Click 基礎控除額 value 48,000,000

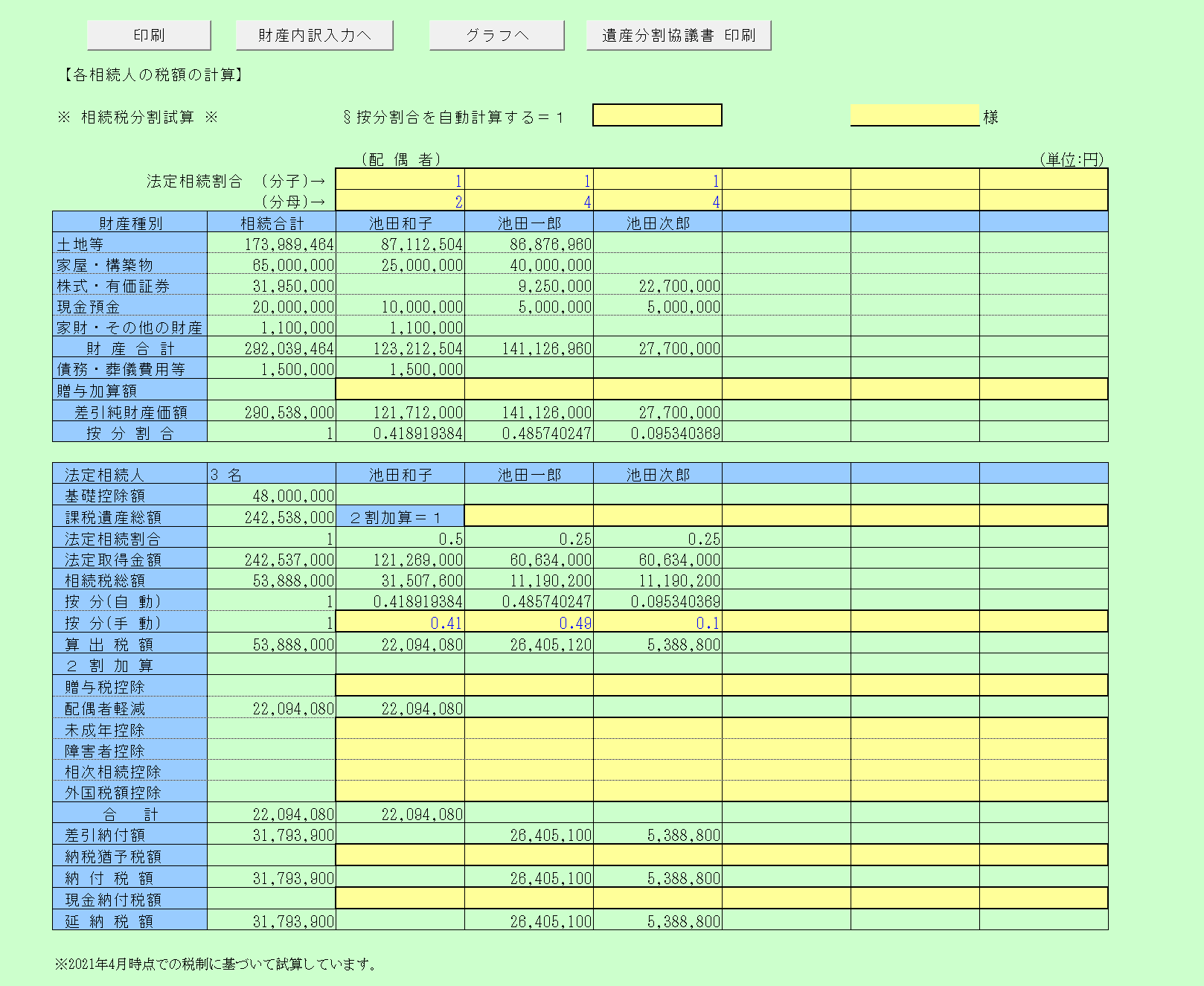click(x=272, y=495)
